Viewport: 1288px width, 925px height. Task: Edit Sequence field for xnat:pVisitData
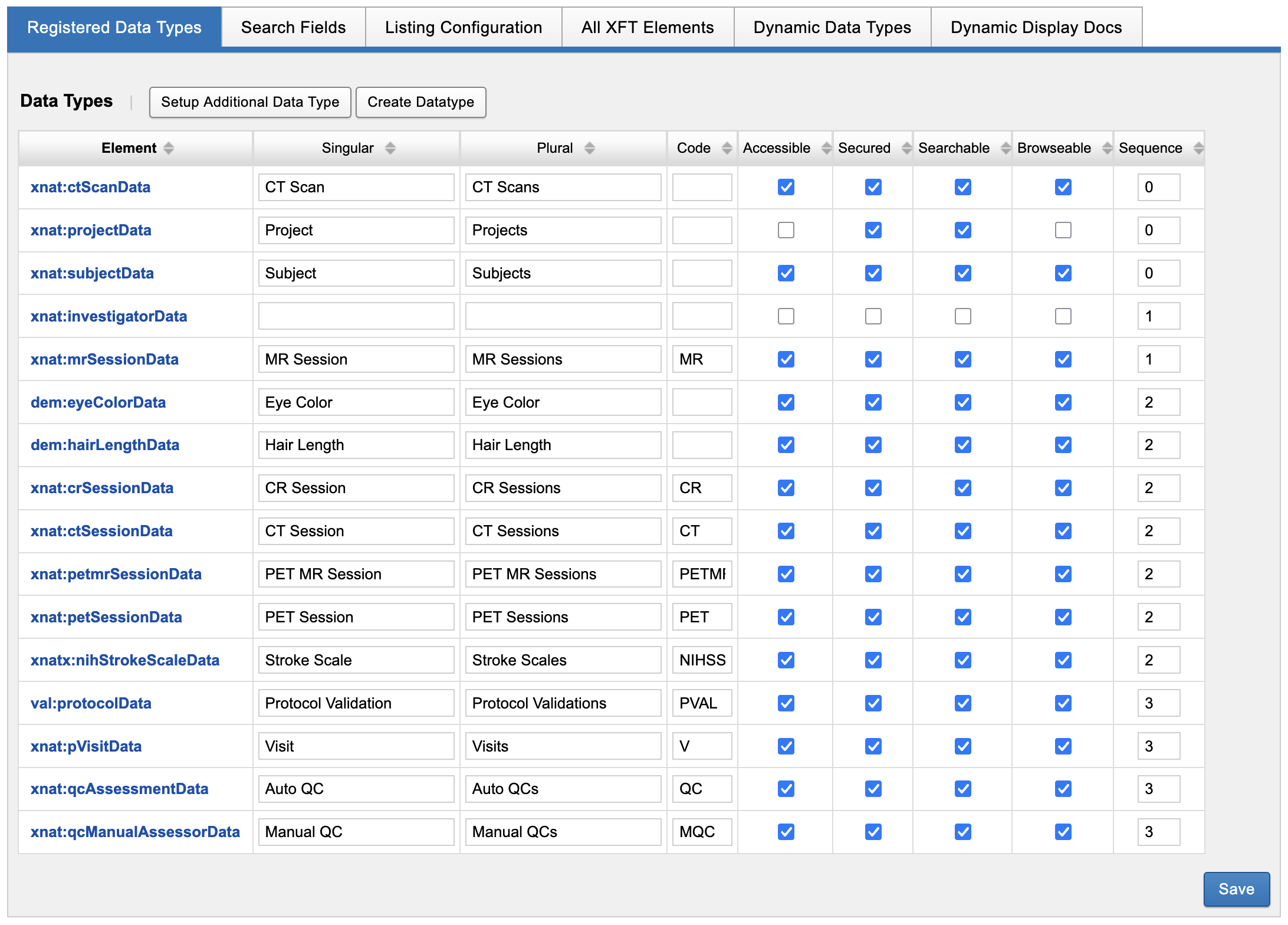tap(1159, 746)
